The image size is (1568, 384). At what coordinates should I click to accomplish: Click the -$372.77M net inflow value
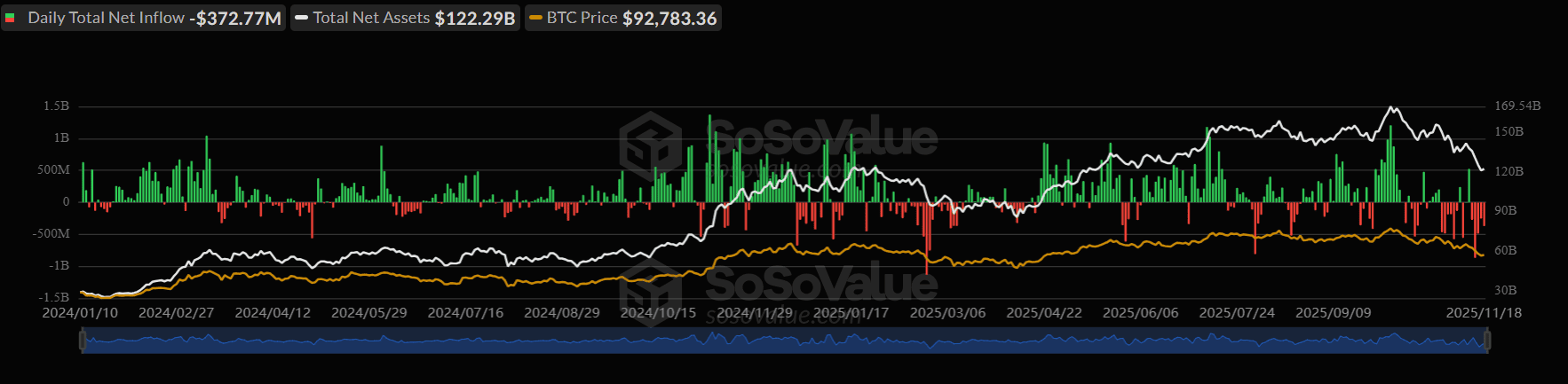(235, 19)
